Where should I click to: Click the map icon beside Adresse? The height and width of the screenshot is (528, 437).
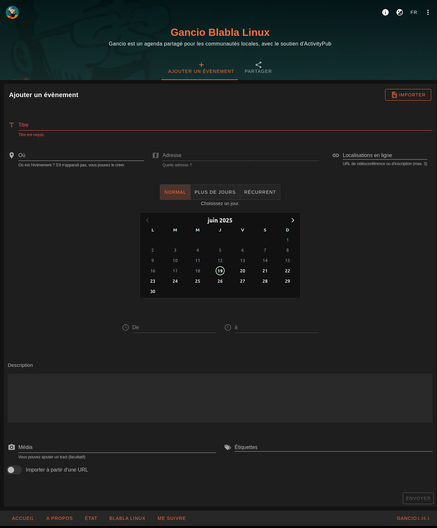[x=156, y=155]
